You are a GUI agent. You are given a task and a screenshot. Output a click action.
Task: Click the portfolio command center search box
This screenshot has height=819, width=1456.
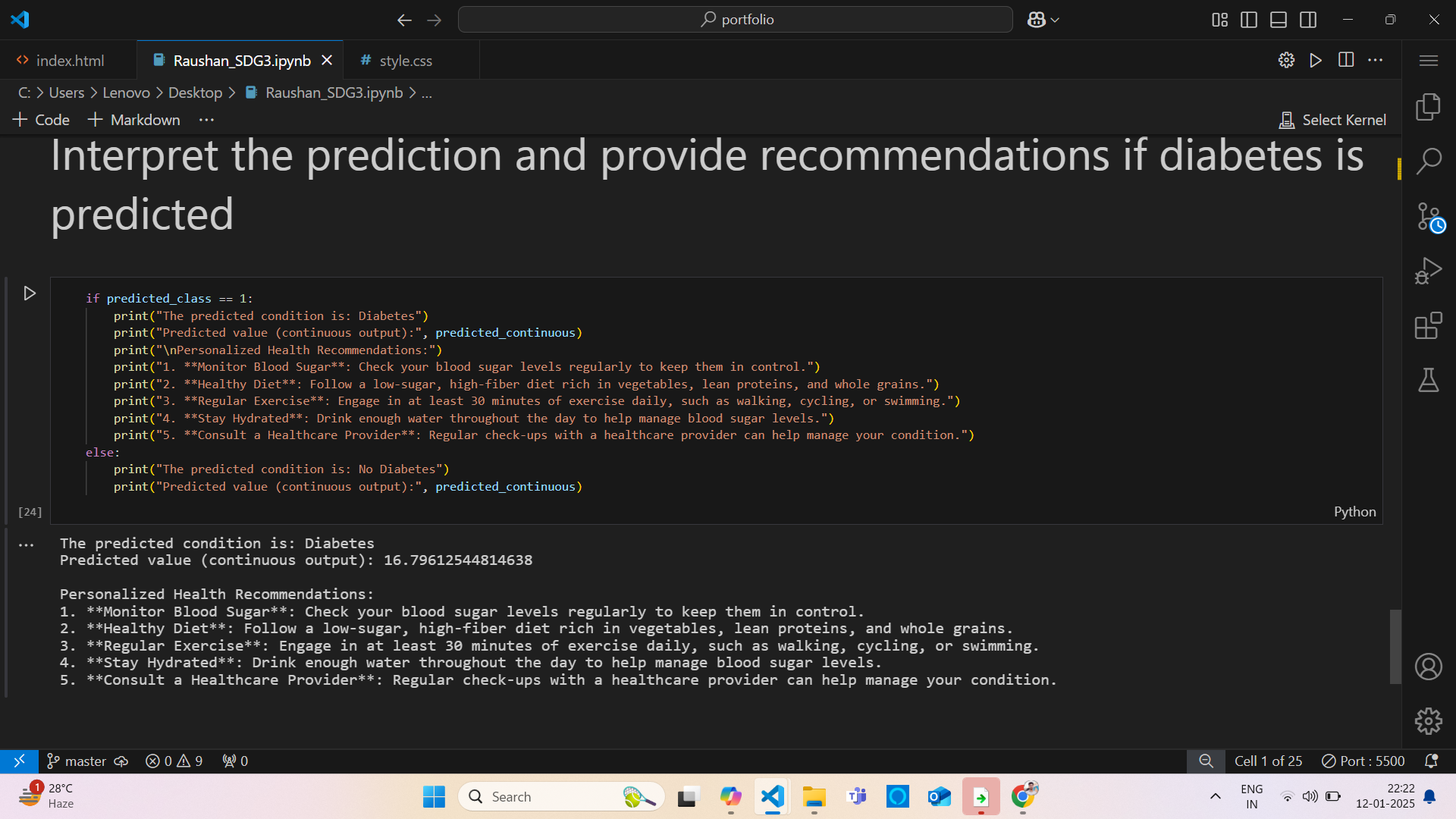coord(735,20)
